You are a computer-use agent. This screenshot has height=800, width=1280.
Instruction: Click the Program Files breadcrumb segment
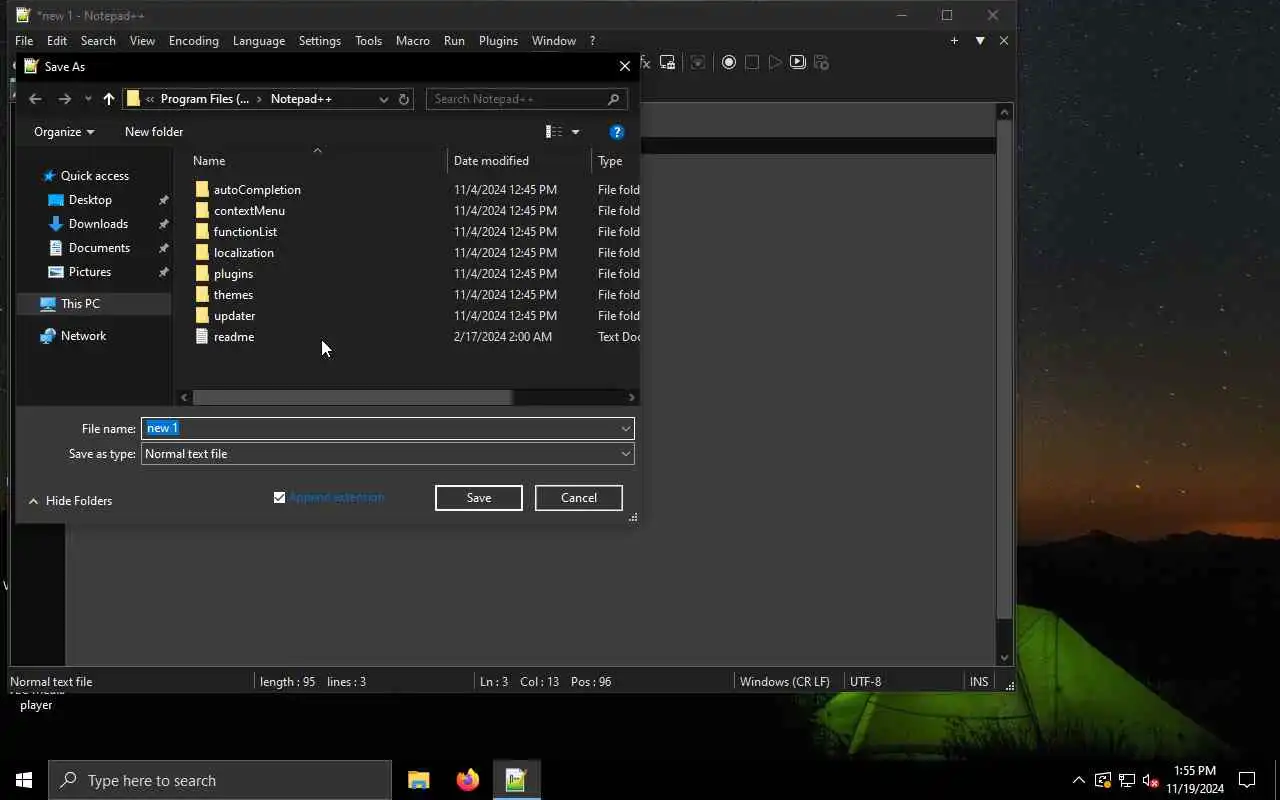pos(204,99)
